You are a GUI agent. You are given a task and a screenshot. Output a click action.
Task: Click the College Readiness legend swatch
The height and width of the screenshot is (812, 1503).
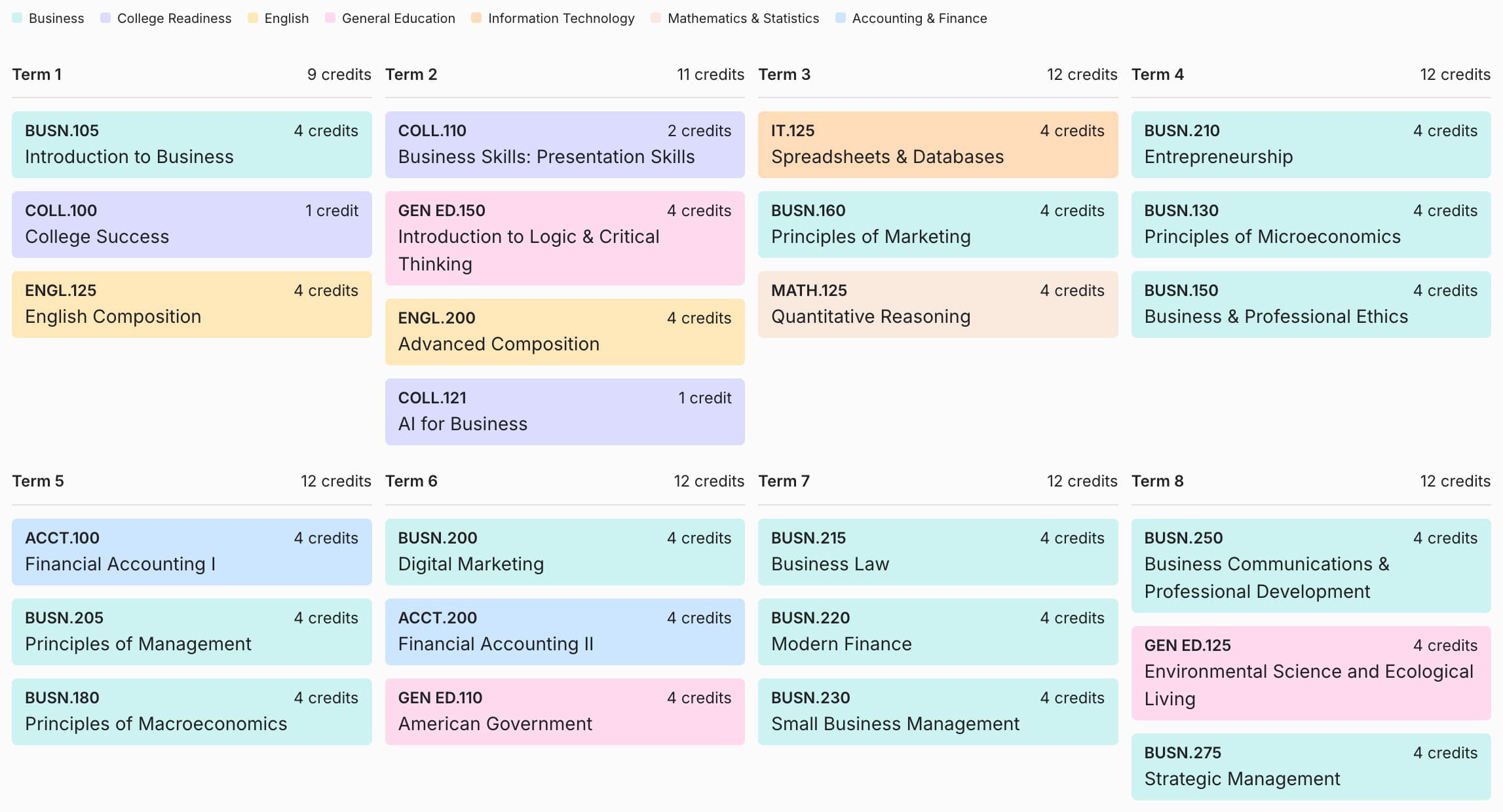click(105, 18)
